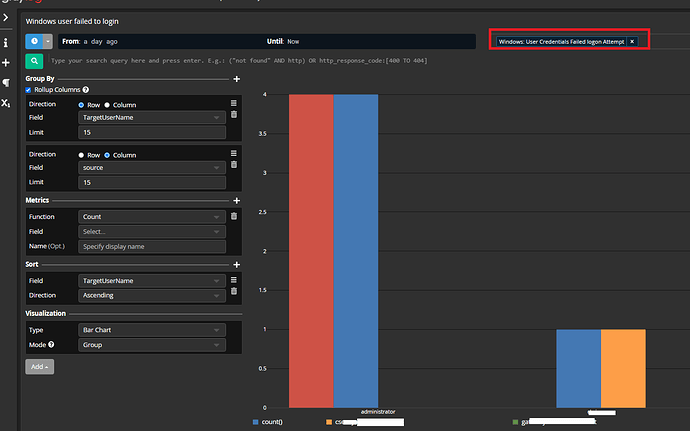Open the TargetUserName group field dropdown
The image size is (690, 431).
[152, 118]
